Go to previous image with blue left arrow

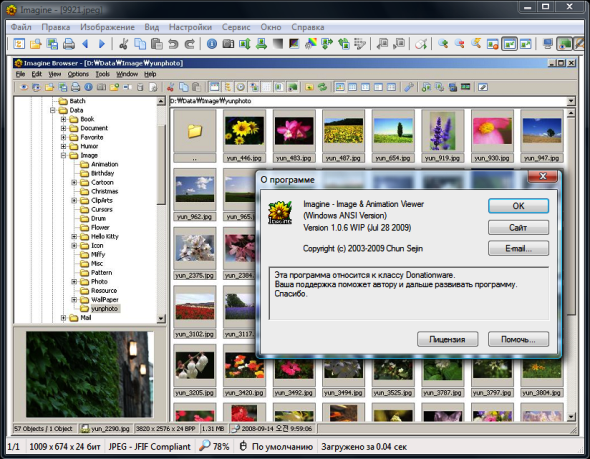[x=85, y=44]
